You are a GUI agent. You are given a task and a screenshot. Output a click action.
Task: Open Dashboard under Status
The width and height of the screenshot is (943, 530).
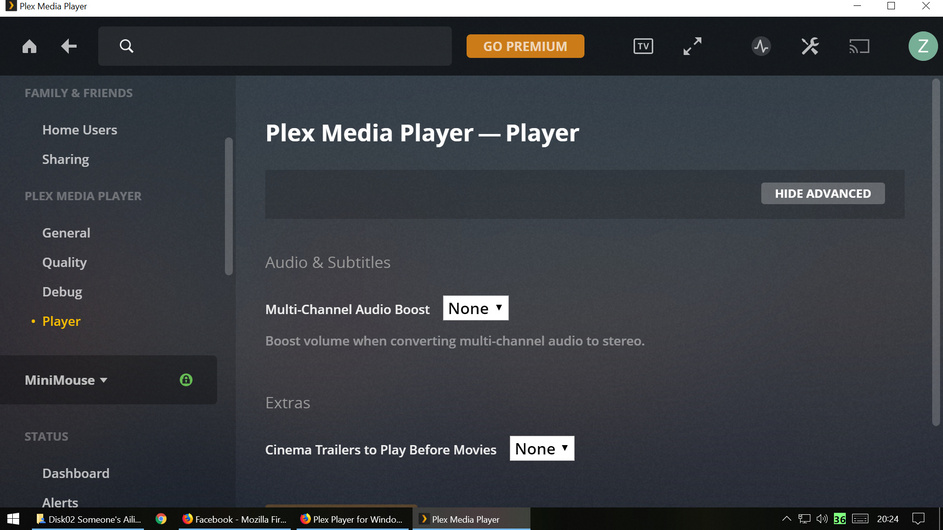76,473
